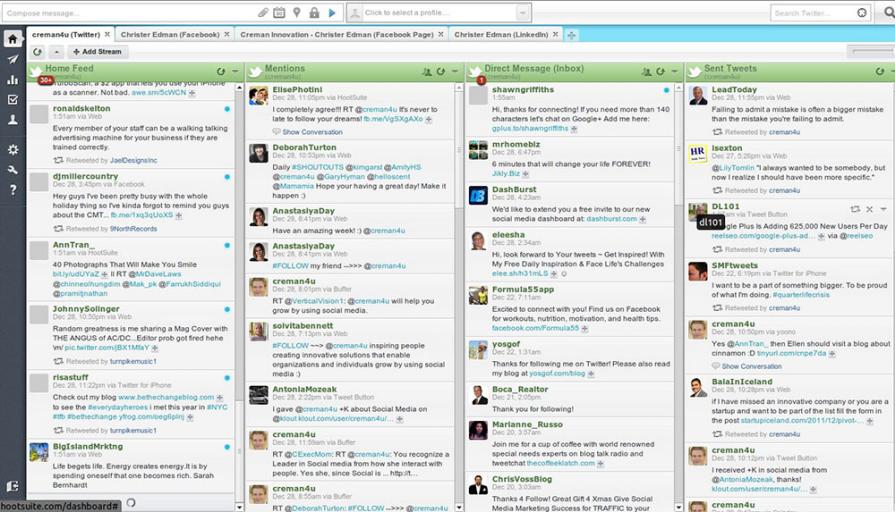Screen dimensions: 895x512
Task: Click the user filter icon in Direct Message header
Action: [x=646, y=72]
